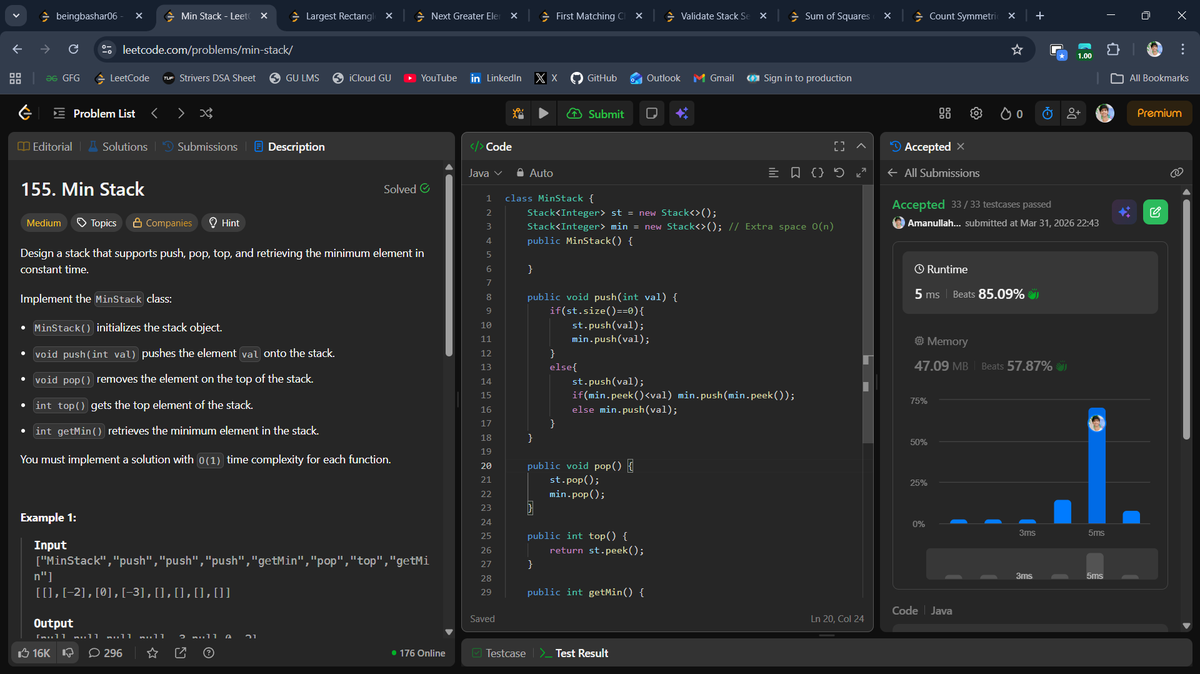This screenshot has height=674, width=1200.
Task: Click the tall 5ms histogram bar
Action: pos(1096,465)
